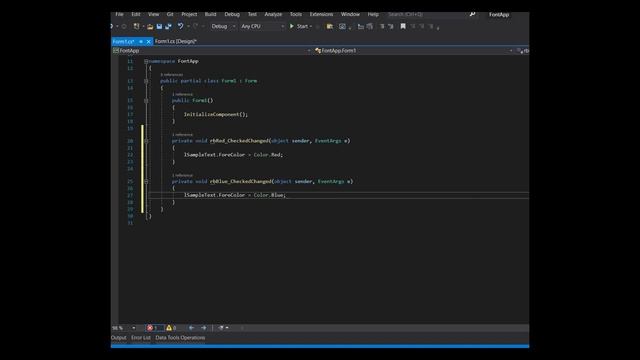Open the Analyze menu

point(273,14)
